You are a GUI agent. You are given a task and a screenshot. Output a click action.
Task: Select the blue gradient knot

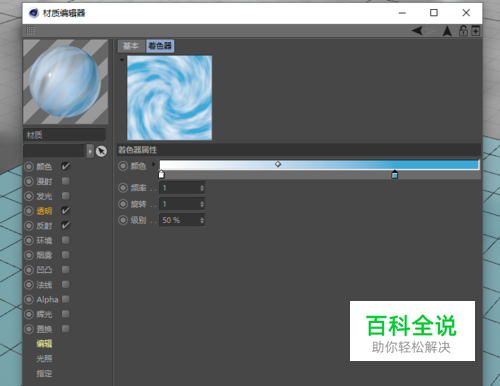click(395, 174)
